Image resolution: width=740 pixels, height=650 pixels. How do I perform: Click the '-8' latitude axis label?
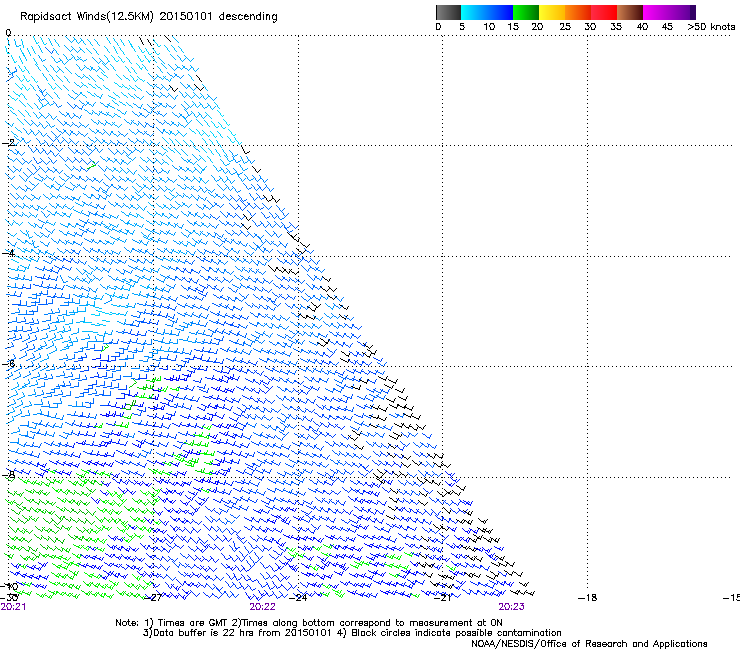point(8,475)
